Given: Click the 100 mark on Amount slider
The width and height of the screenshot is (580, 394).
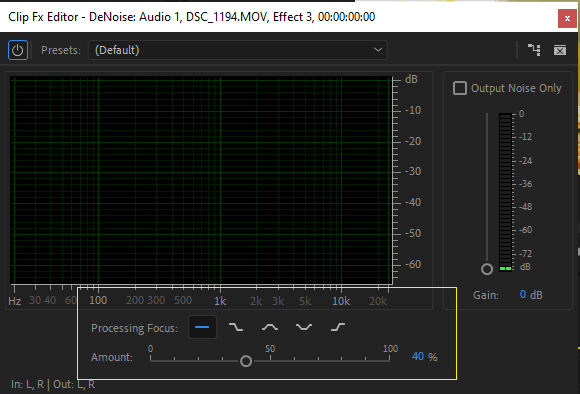Looking at the screenshot, I should 391,348.
